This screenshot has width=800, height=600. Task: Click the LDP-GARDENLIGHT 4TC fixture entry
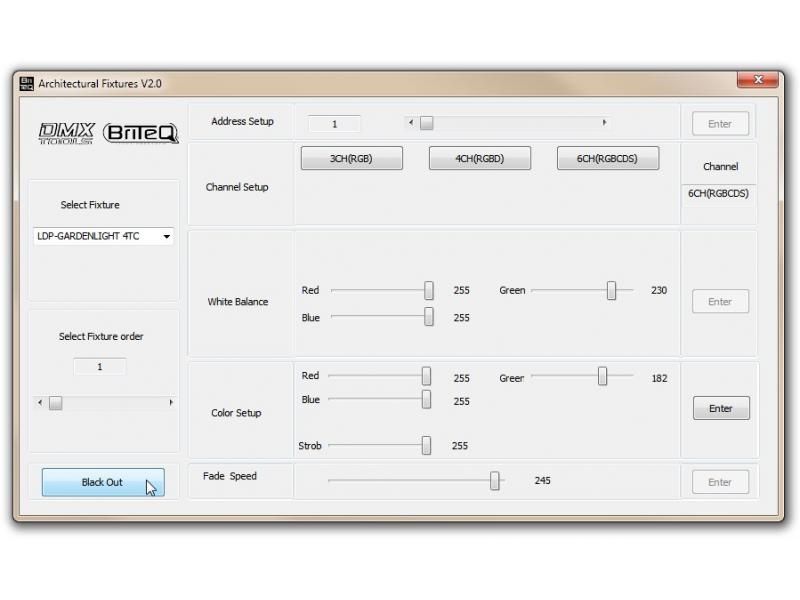tap(103, 236)
